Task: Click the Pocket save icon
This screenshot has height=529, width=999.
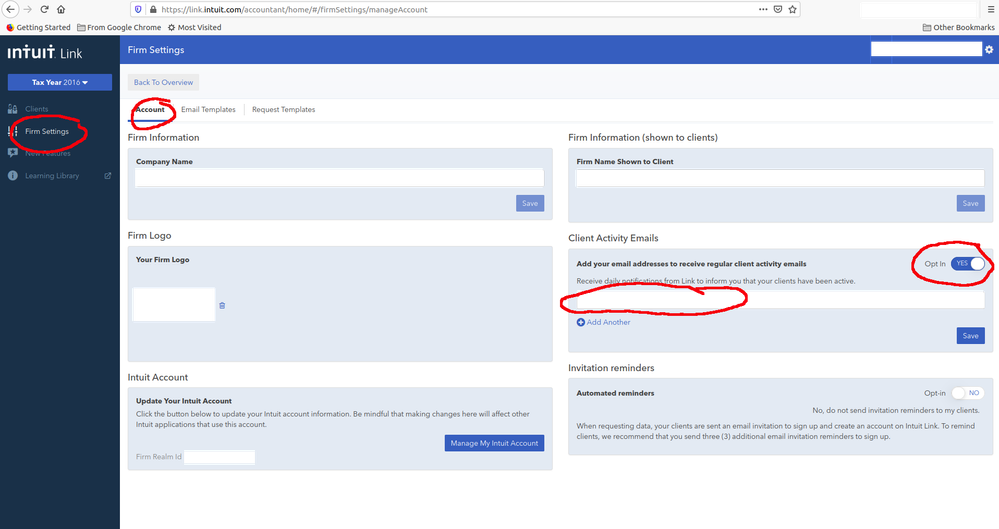Action: pos(778,10)
